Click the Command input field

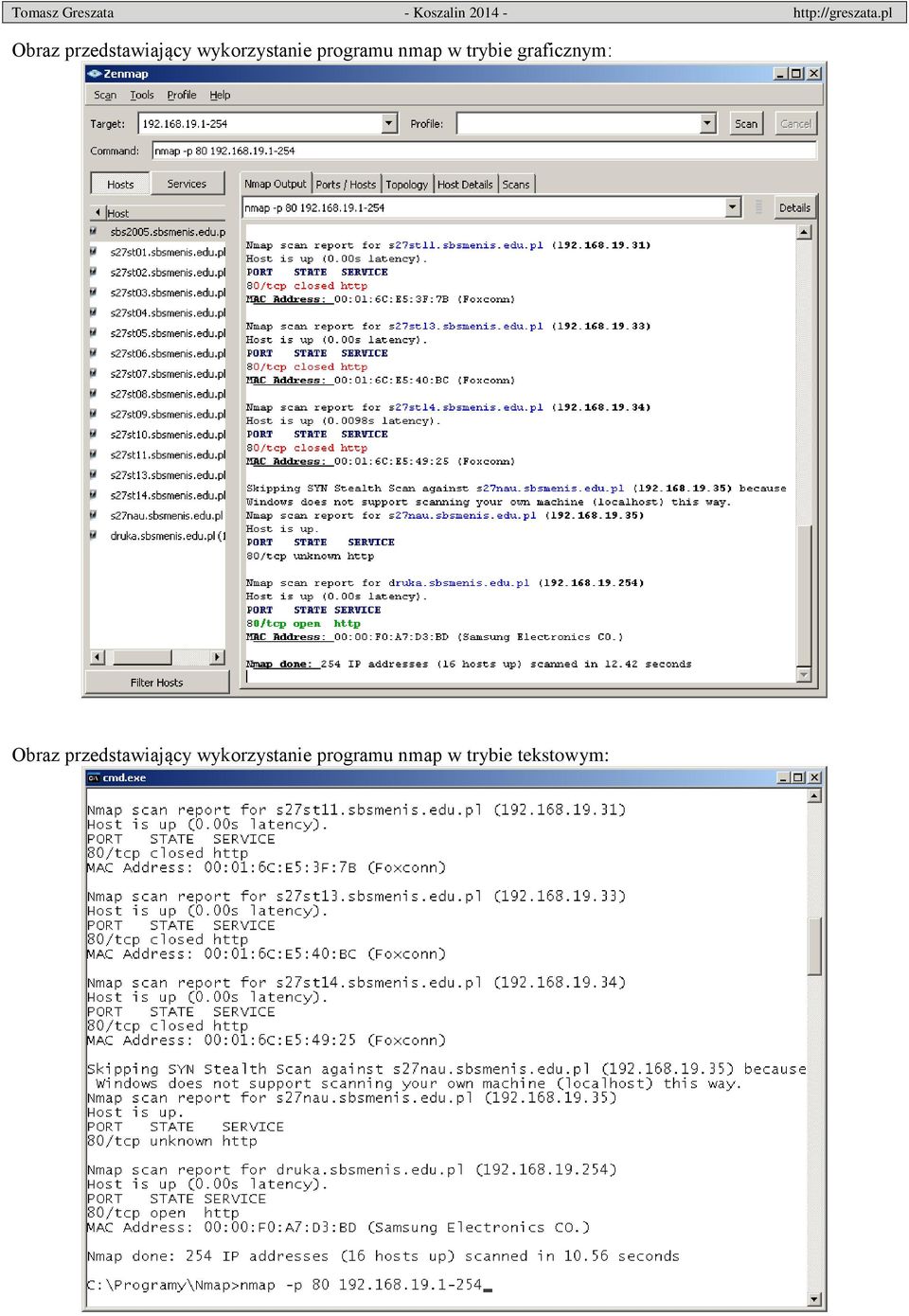click(484, 151)
